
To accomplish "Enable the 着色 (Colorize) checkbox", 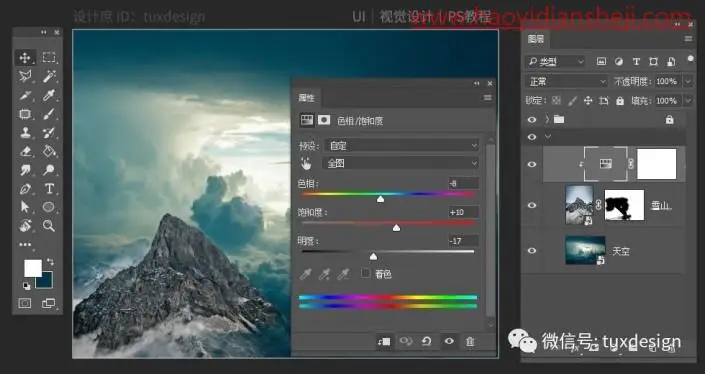I will (366, 273).
